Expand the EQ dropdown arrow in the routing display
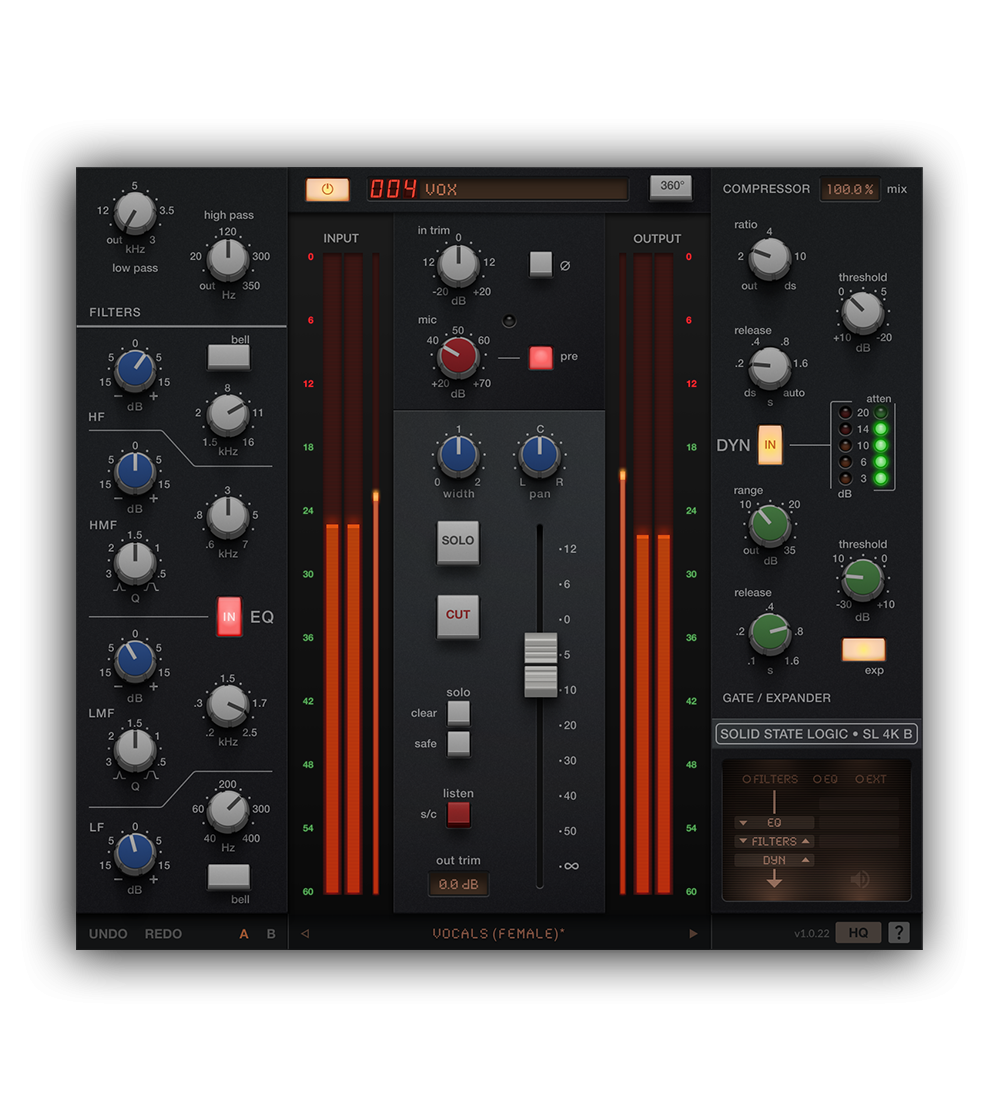Screen dimensions: 1000x1102 coord(743,823)
